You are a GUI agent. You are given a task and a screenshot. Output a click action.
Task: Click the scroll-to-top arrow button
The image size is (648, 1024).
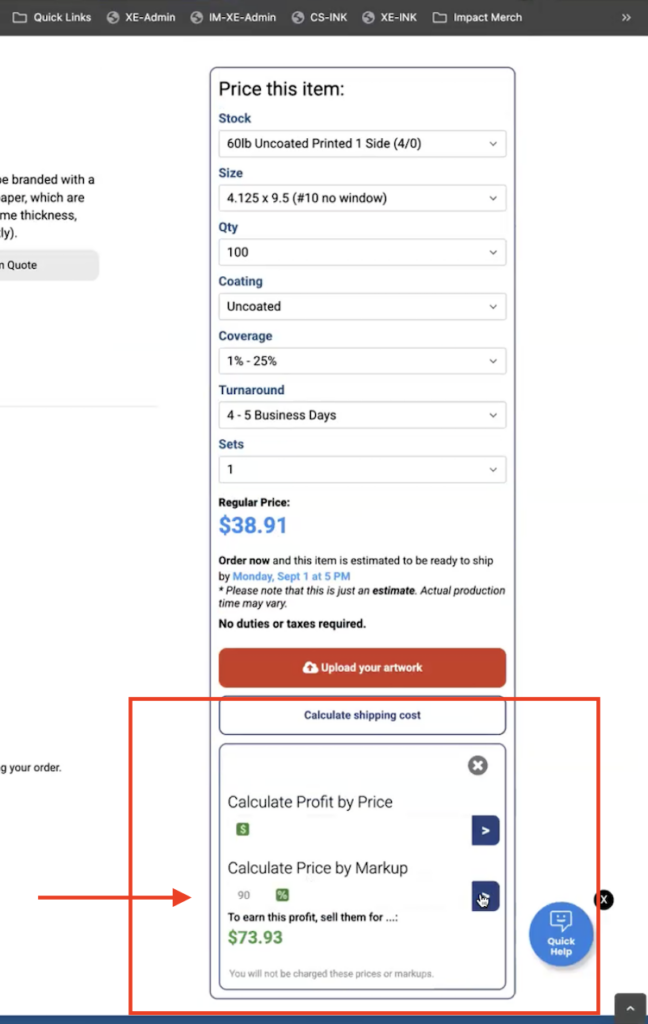click(630, 1007)
